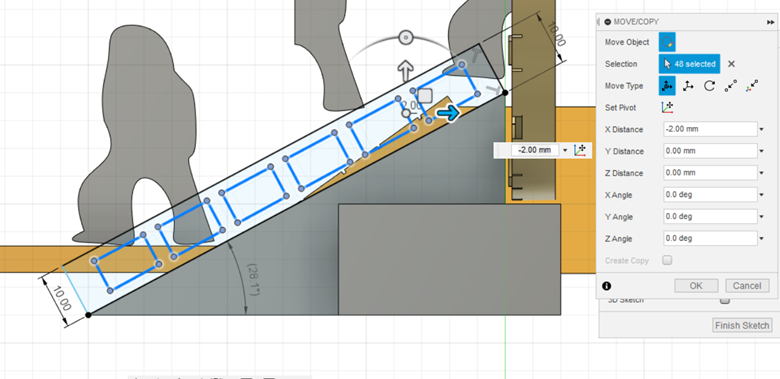
Task: Open the info icon in MOVE/COPY dialog
Action: (x=606, y=286)
